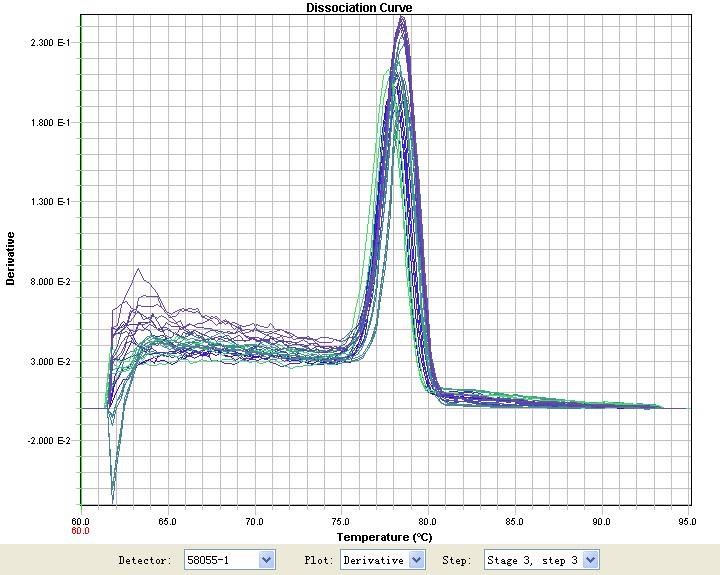Click the red 60.0 marker value
Image resolution: width=720 pixels, height=575 pixels.
coord(80,531)
